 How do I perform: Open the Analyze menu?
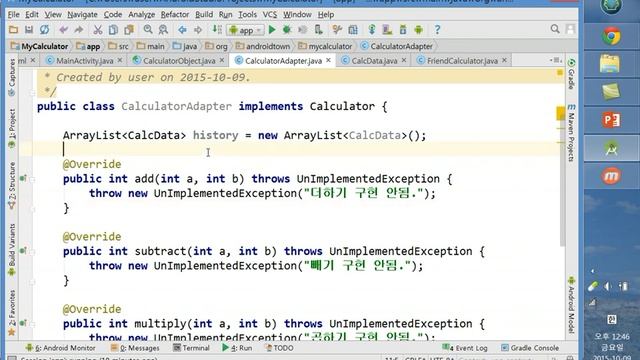point(142,15)
